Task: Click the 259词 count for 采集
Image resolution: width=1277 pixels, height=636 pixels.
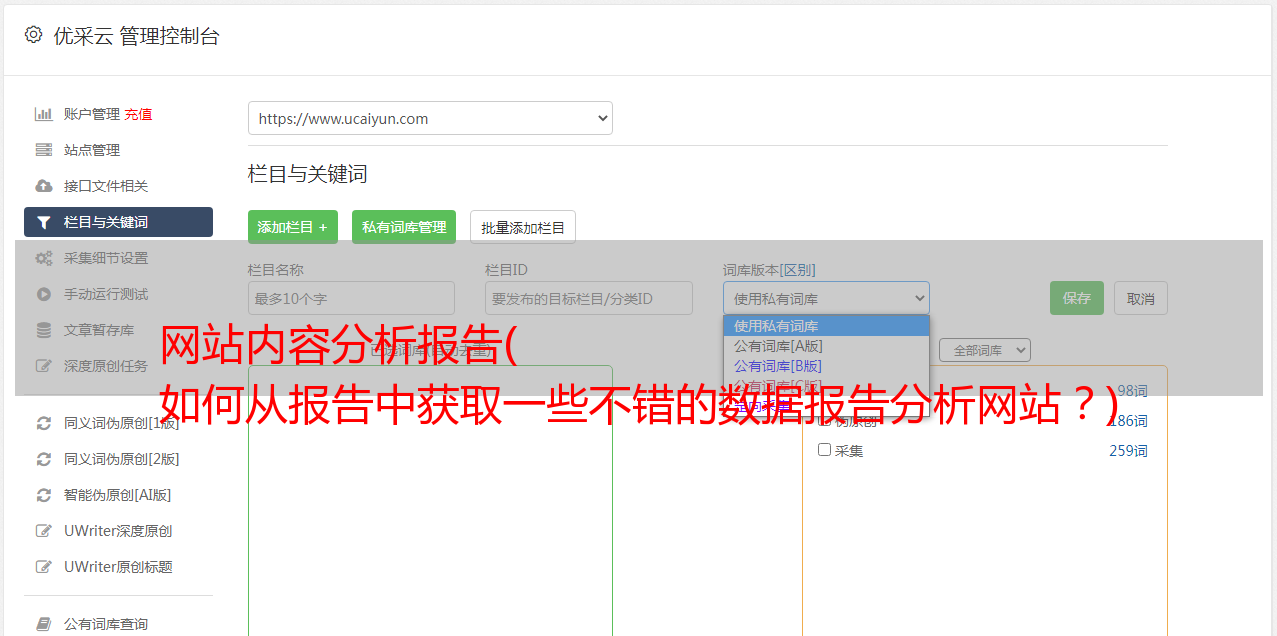Action: coord(1128,451)
